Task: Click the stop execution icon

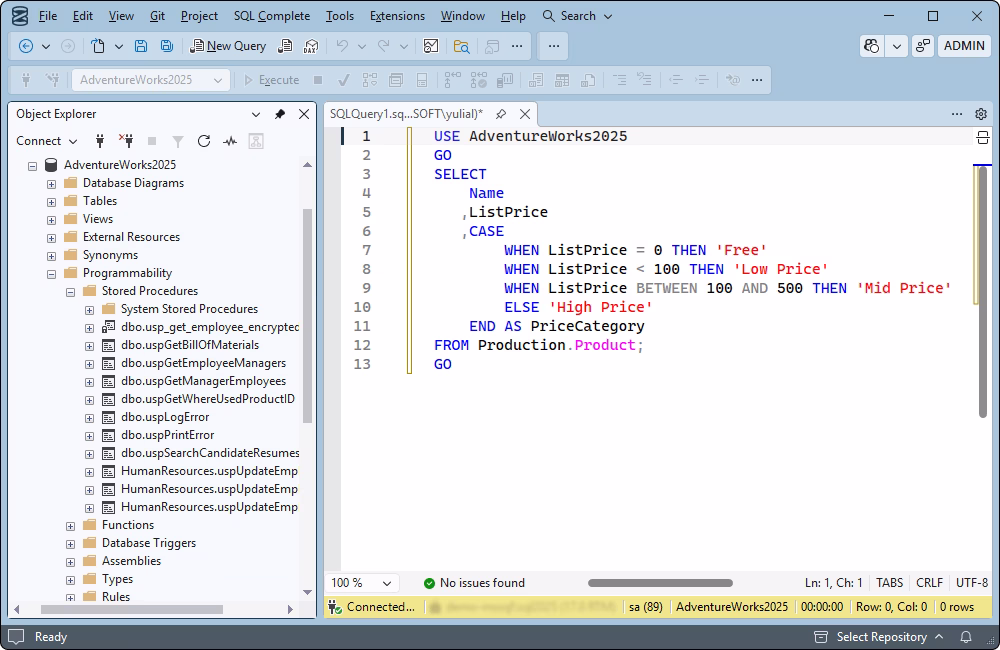Action: (x=318, y=80)
